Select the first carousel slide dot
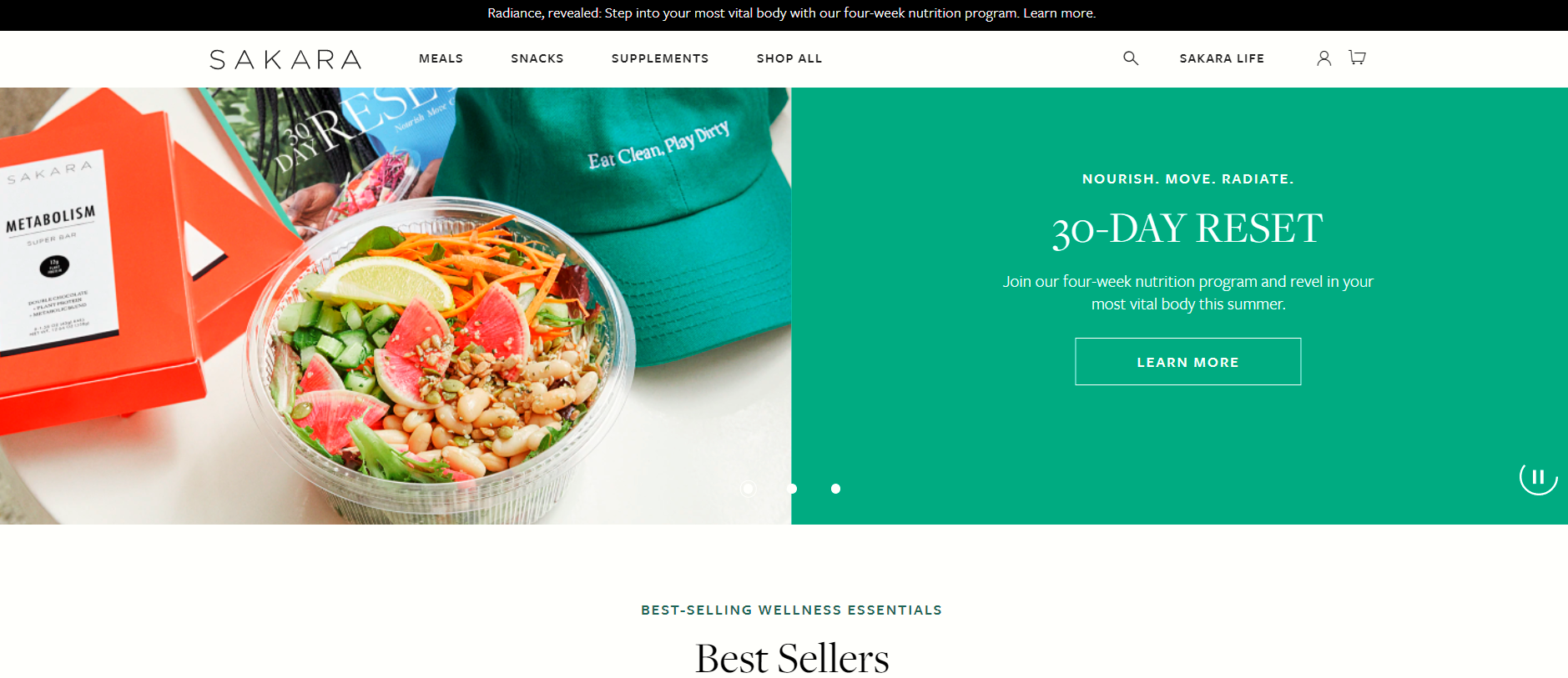The image size is (1568, 678). pyautogui.click(x=748, y=489)
